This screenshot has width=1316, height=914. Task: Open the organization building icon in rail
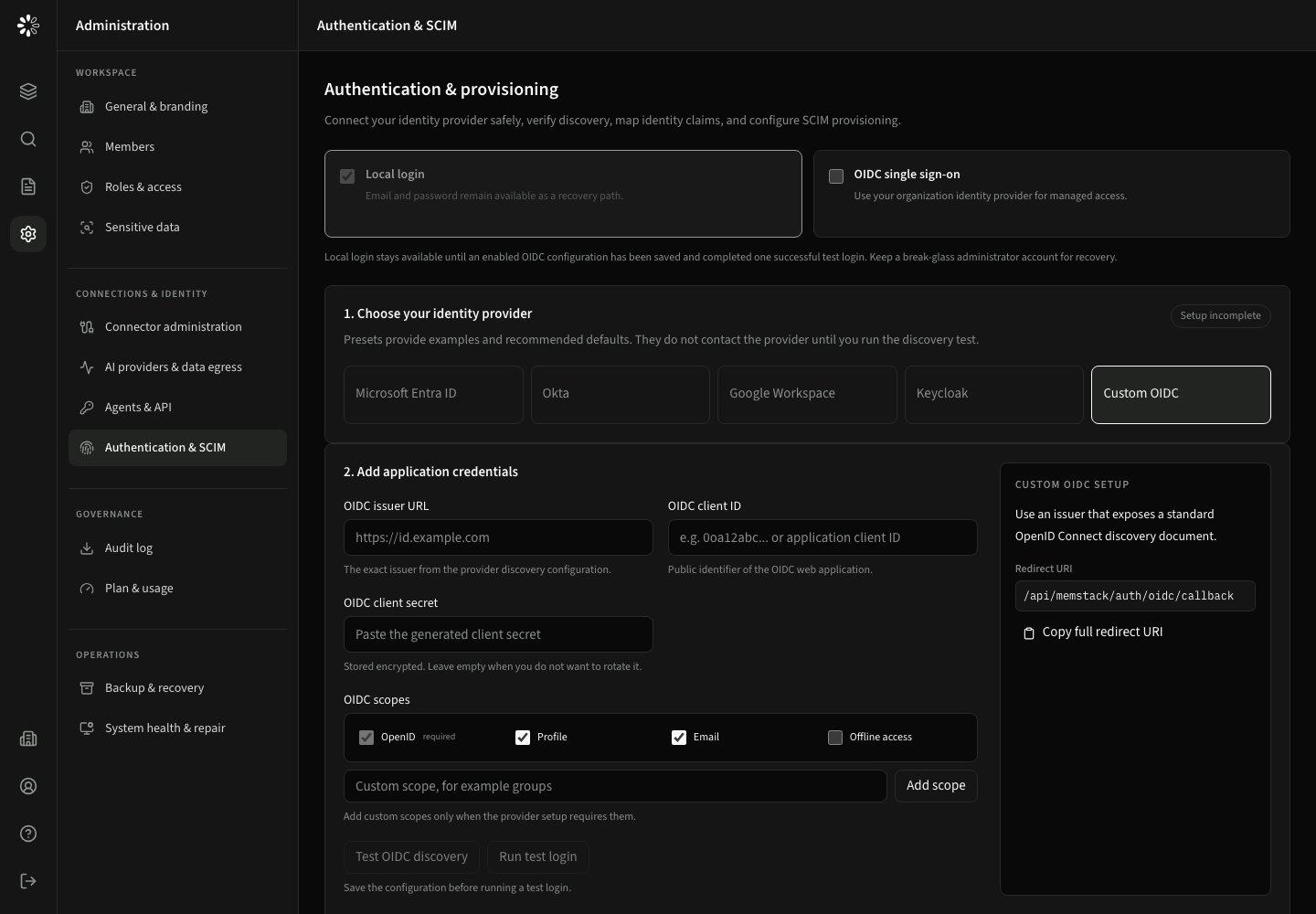click(x=28, y=739)
